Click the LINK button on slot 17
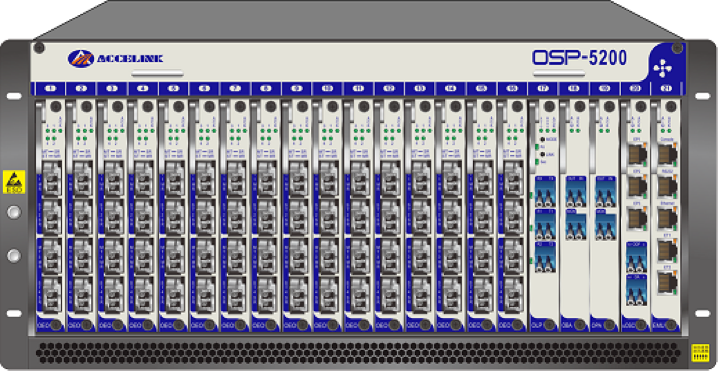Image resolution: width=719 pixels, height=372 pixels. click(542, 155)
